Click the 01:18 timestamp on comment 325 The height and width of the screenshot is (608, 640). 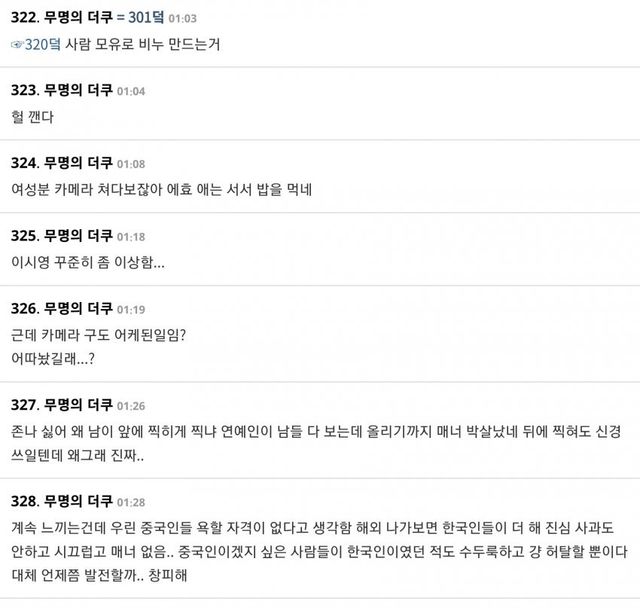[x=131, y=237]
